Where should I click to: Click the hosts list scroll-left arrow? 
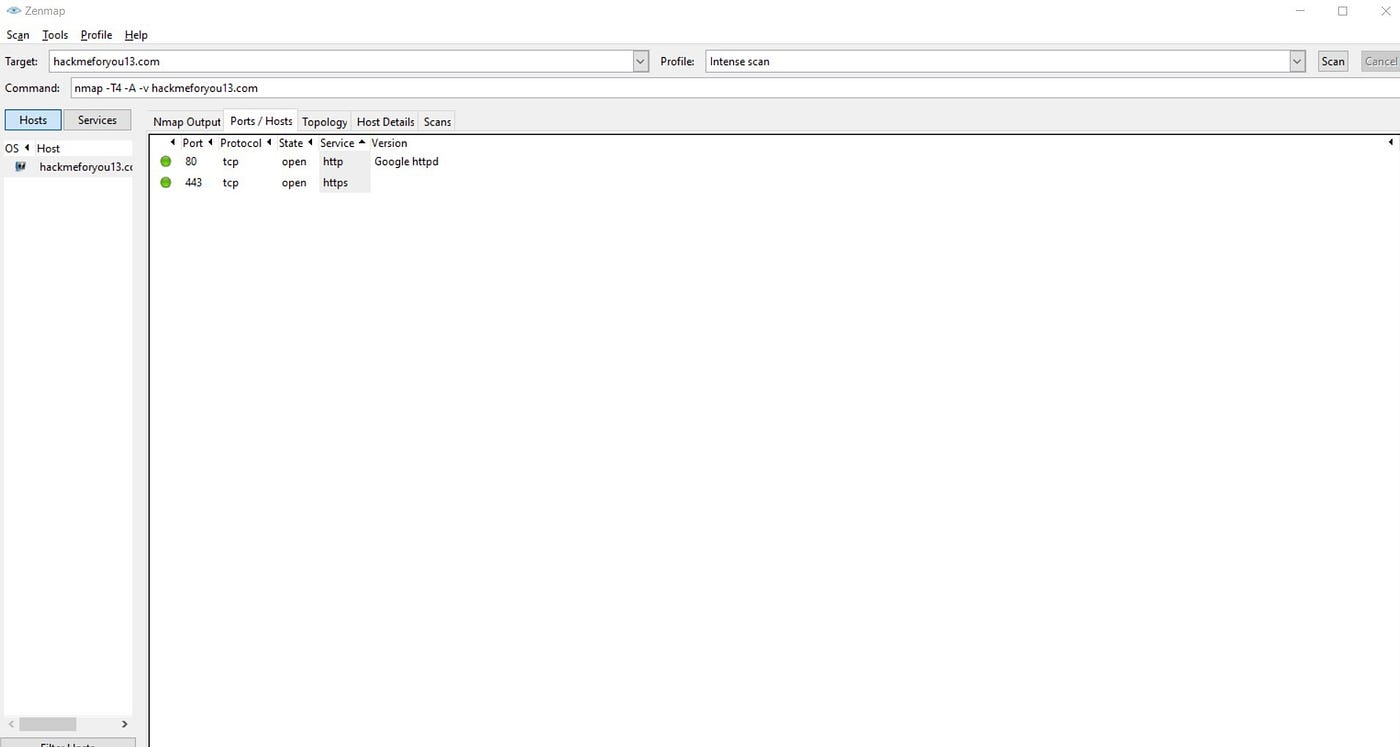(x=11, y=724)
